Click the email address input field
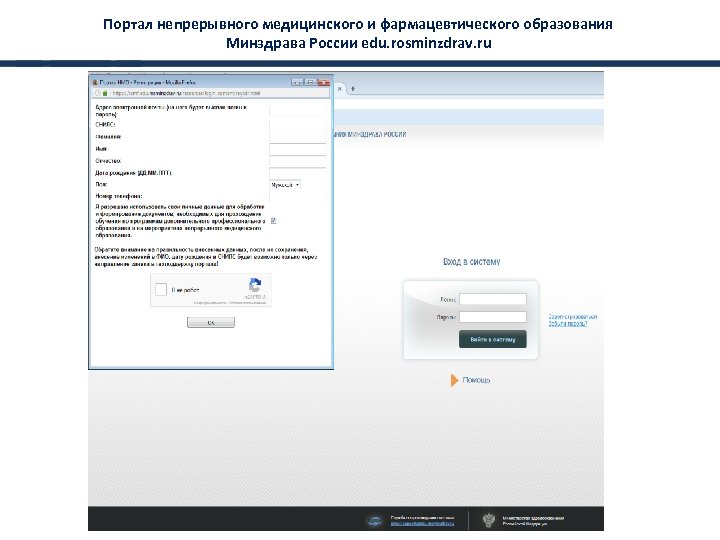This screenshot has height=540, width=720. pos(298,111)
